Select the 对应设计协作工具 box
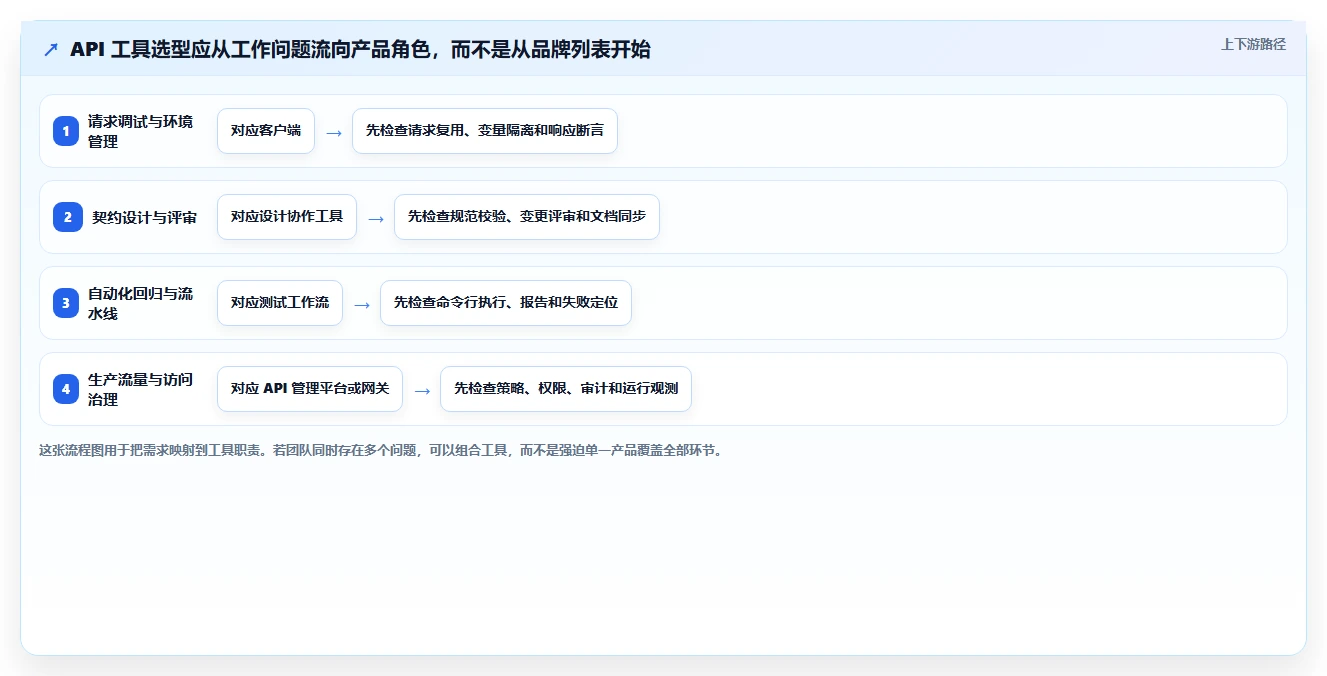The width and height of the screenshot is (1327, 676). 287,217
